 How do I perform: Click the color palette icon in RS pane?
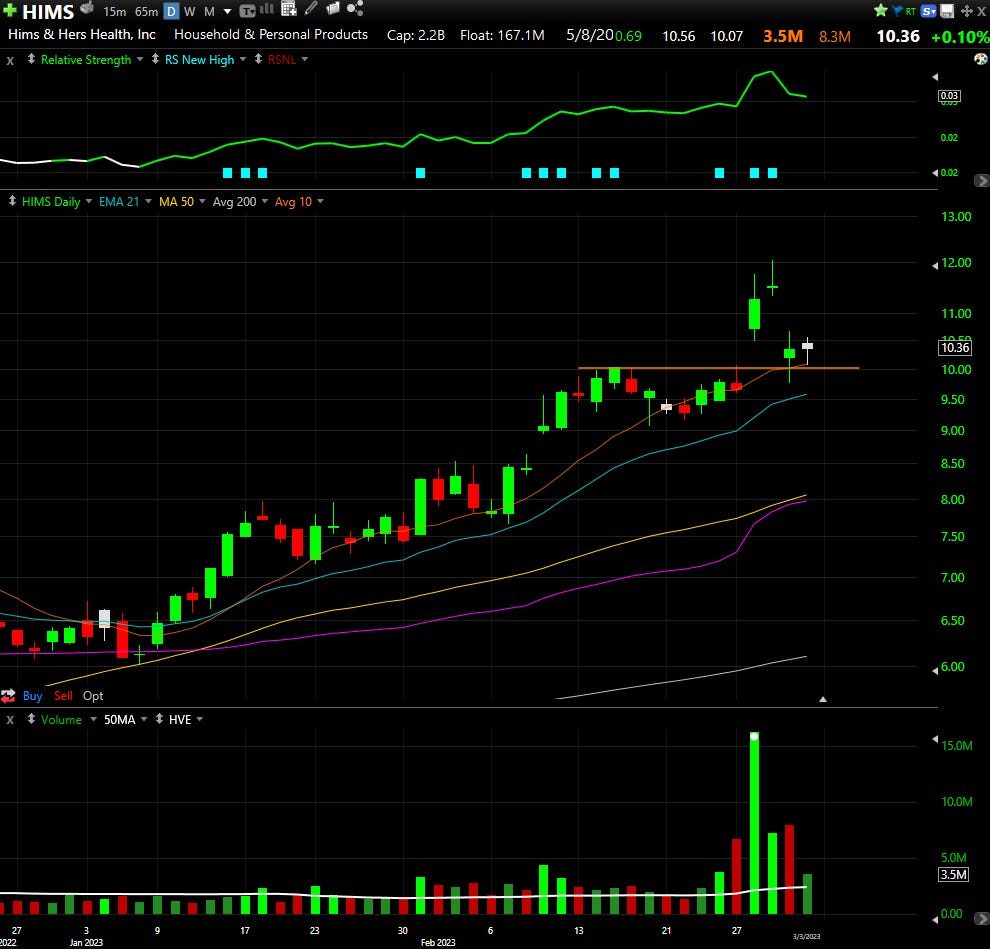tap(981, 59)
